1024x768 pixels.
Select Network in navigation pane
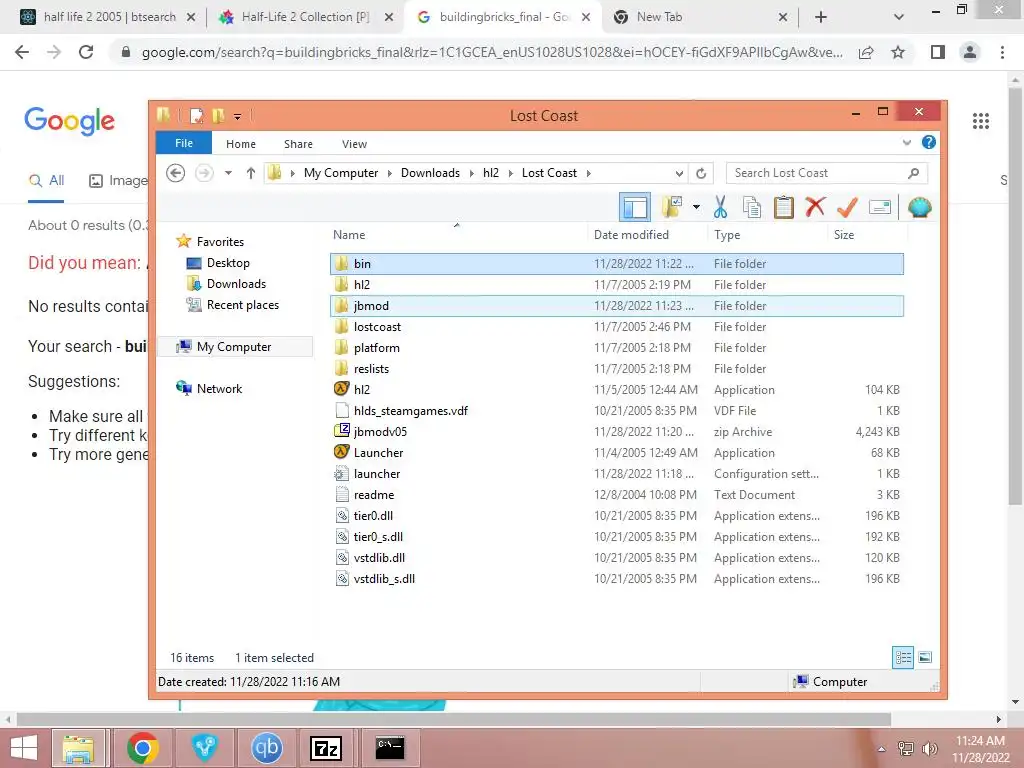pos(219,389)
